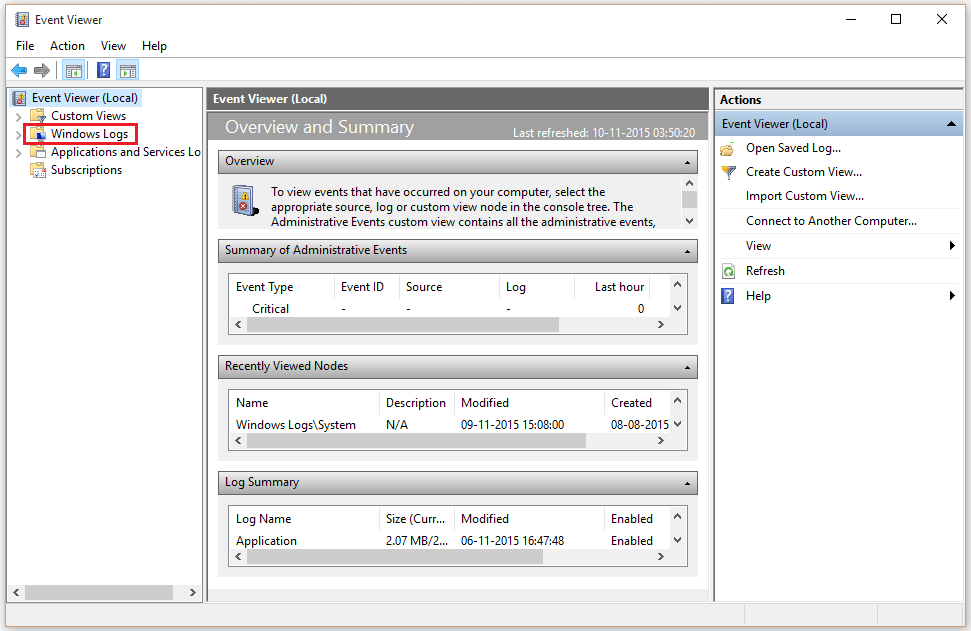
Task: Click Administrative Events horizontal scrollbar right arrow
Action: [x=661, y=324]
